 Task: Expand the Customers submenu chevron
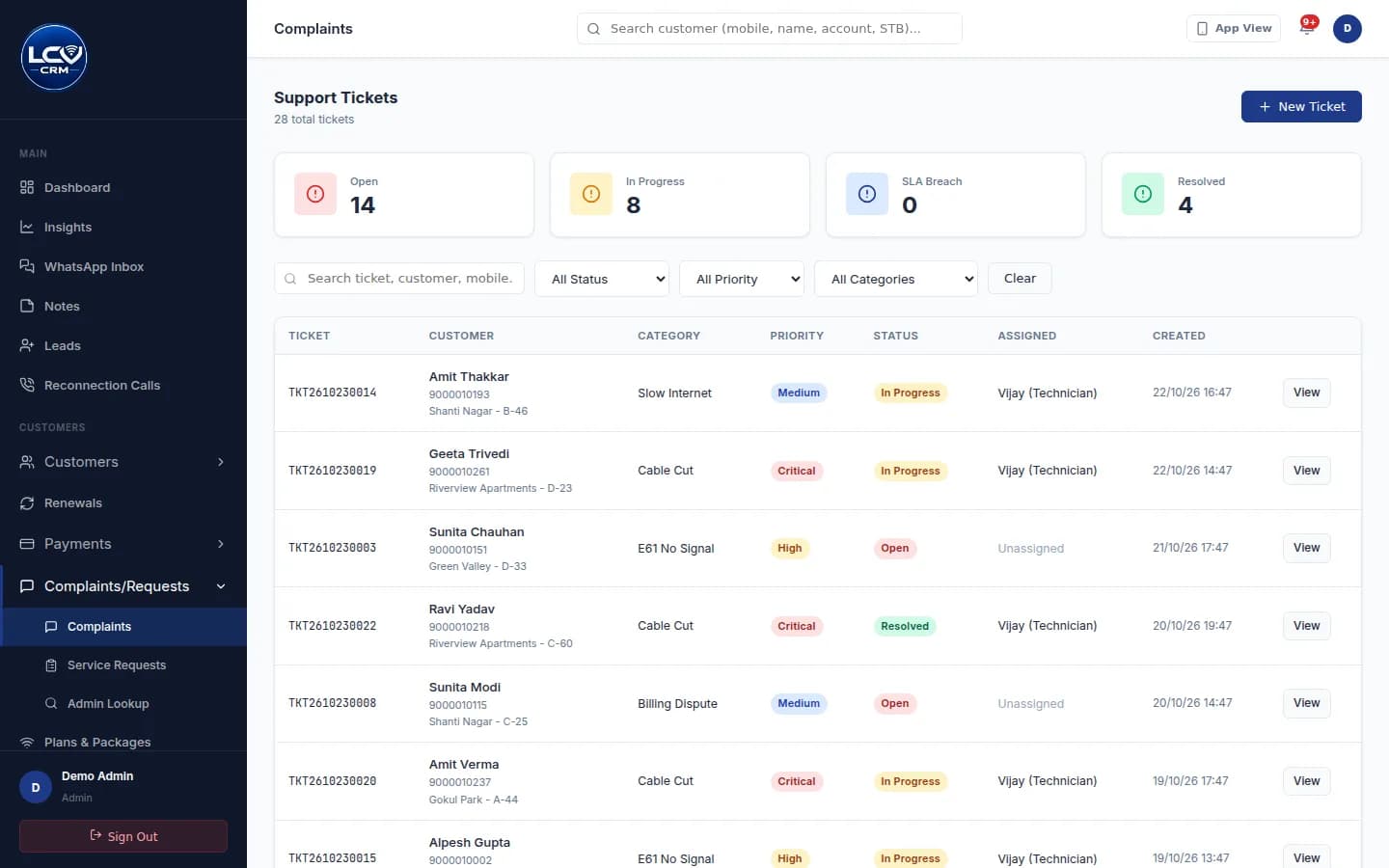click(x=221, y=462)
